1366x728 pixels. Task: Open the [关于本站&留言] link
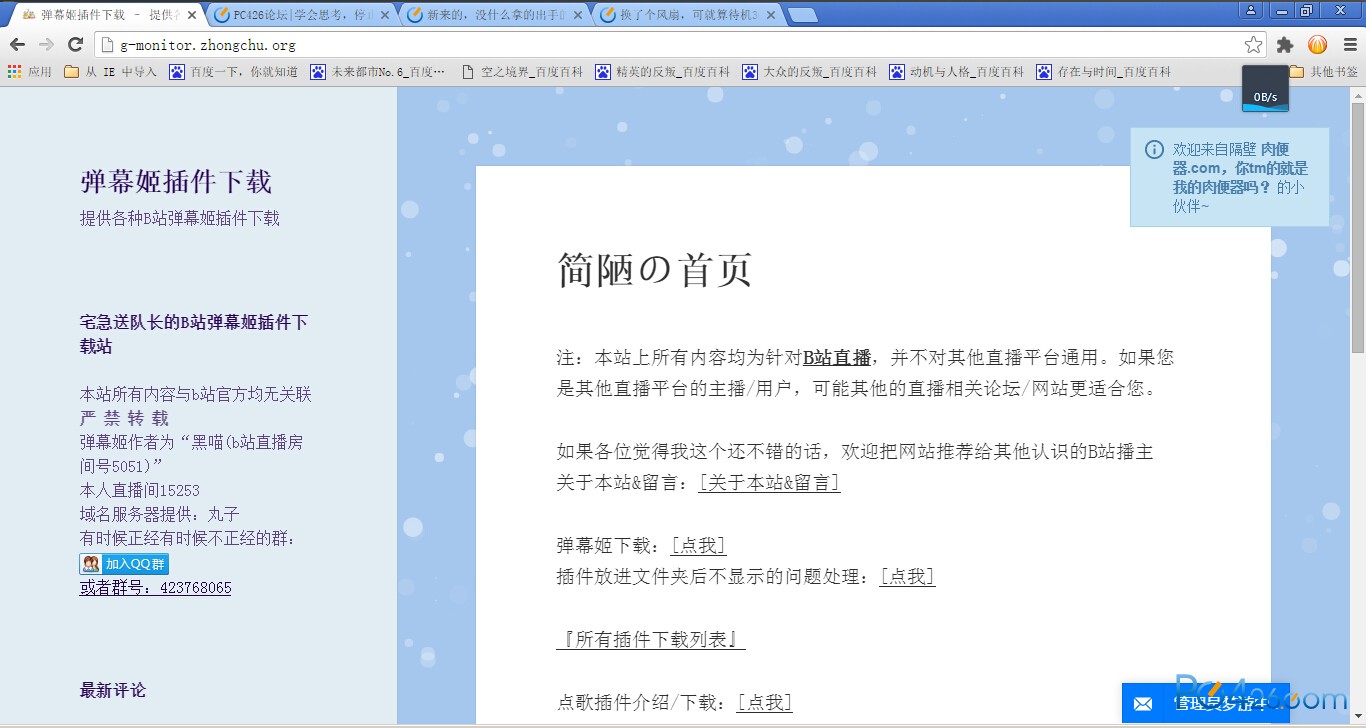pos(769,482)
